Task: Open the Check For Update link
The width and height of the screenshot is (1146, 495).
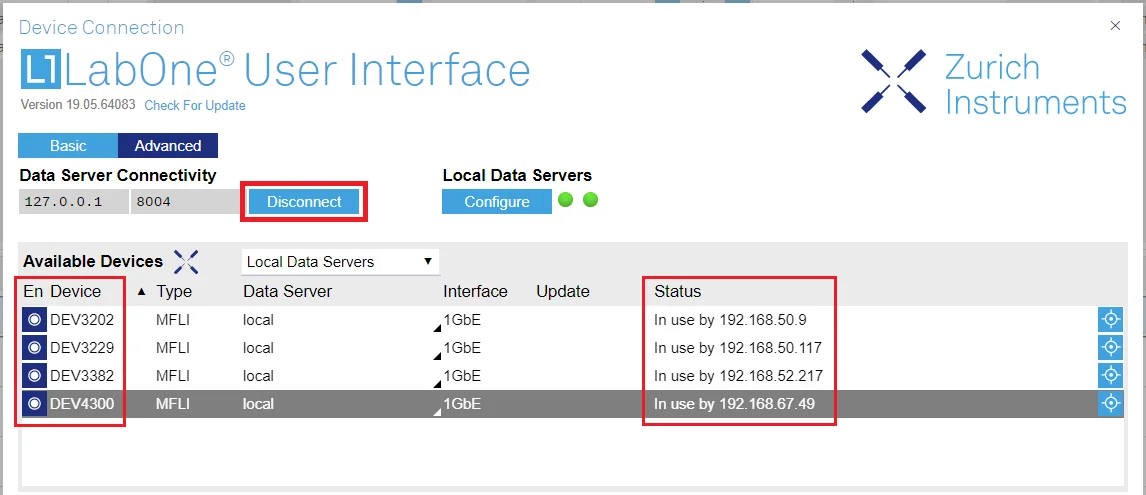Action: [x=195, y=105]
